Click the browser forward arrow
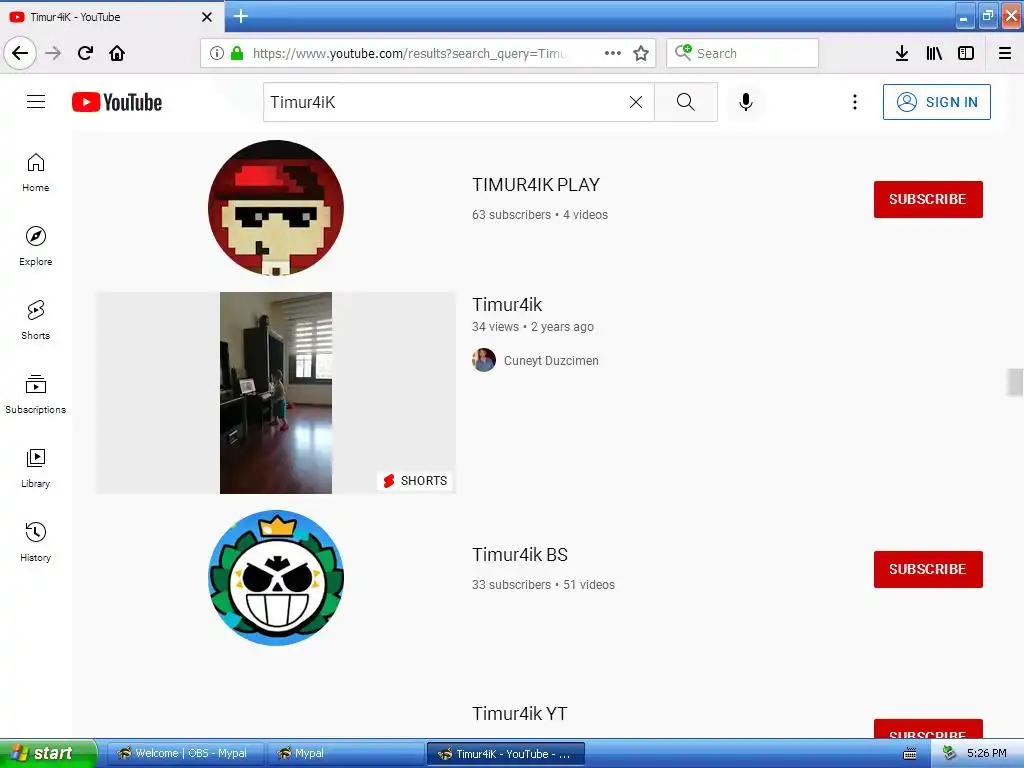1024x768 pixels. [x=53, y=53]
